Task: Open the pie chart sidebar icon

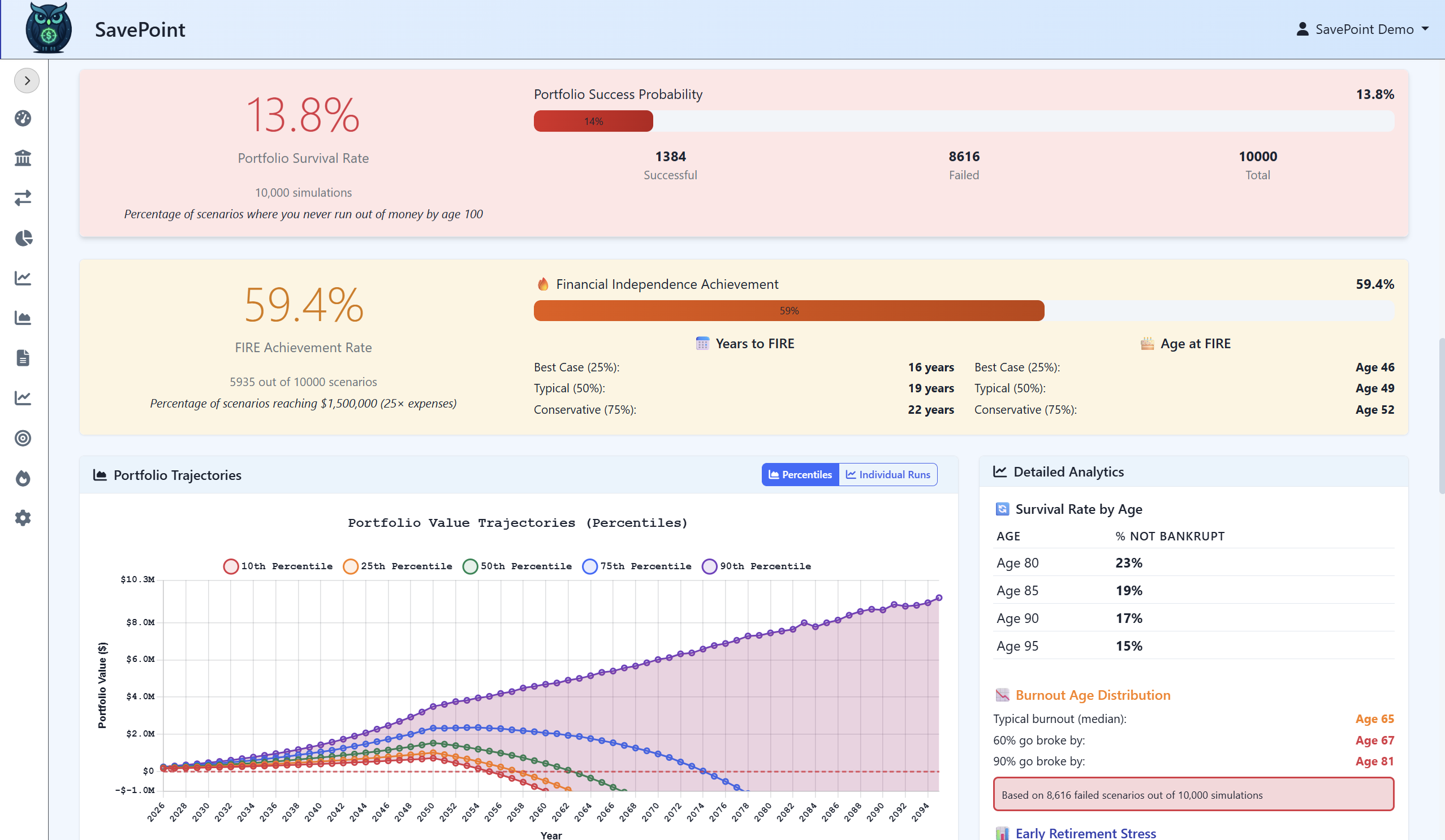Action: click(x=23, y=238)
